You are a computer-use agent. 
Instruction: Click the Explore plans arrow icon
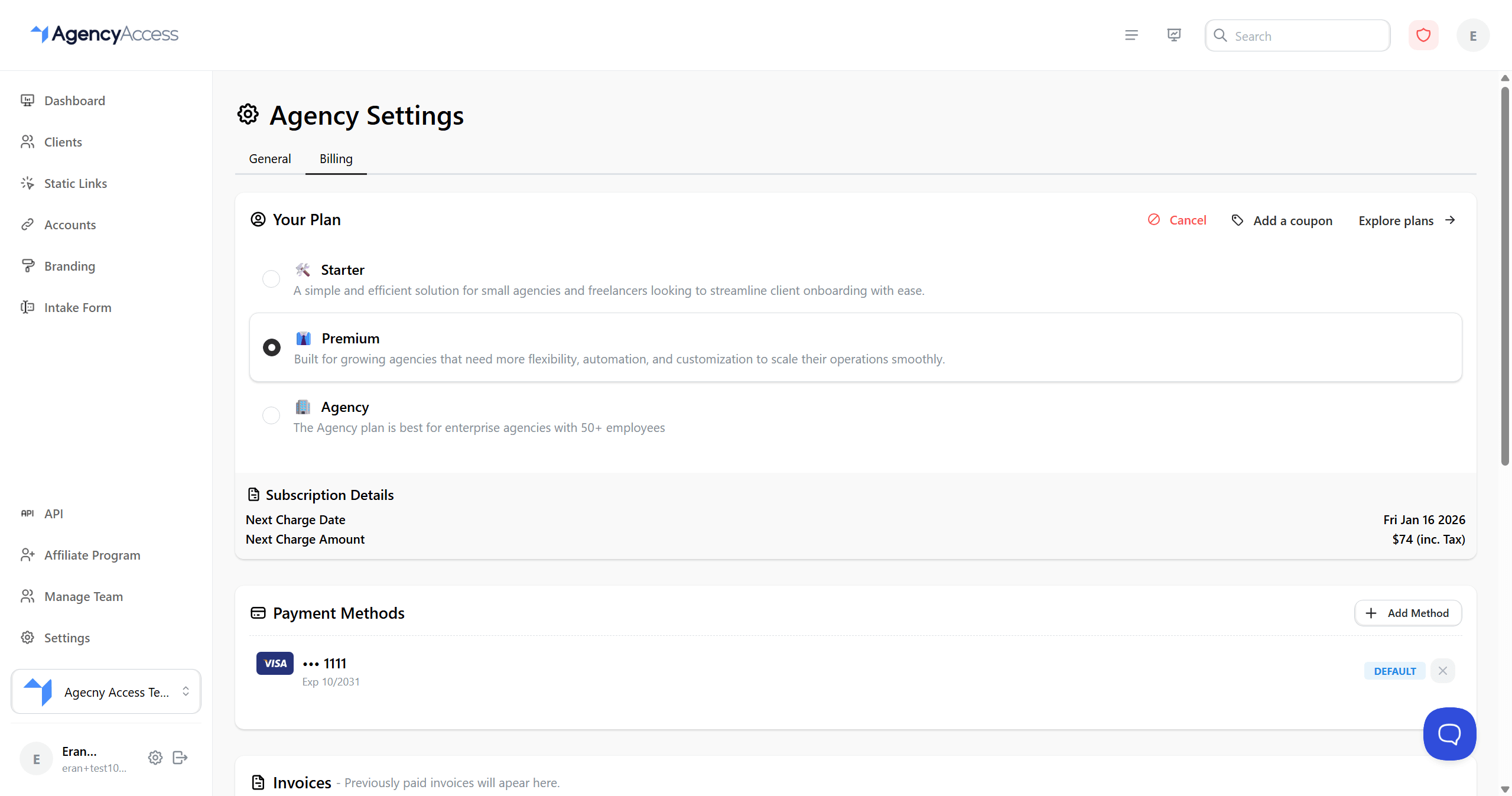click(x=1450, y=220)
